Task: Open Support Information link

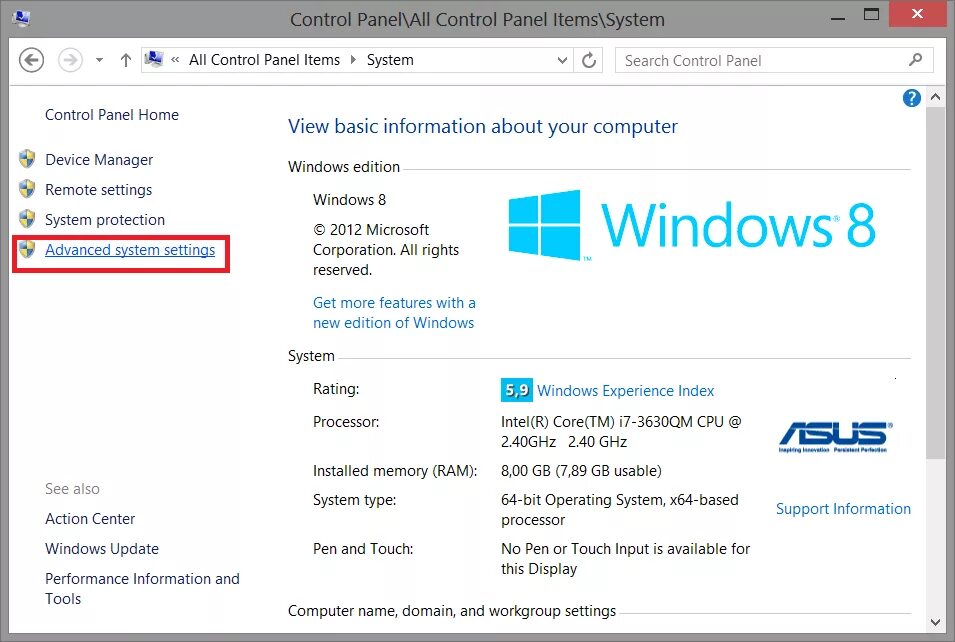Action: 843,509
